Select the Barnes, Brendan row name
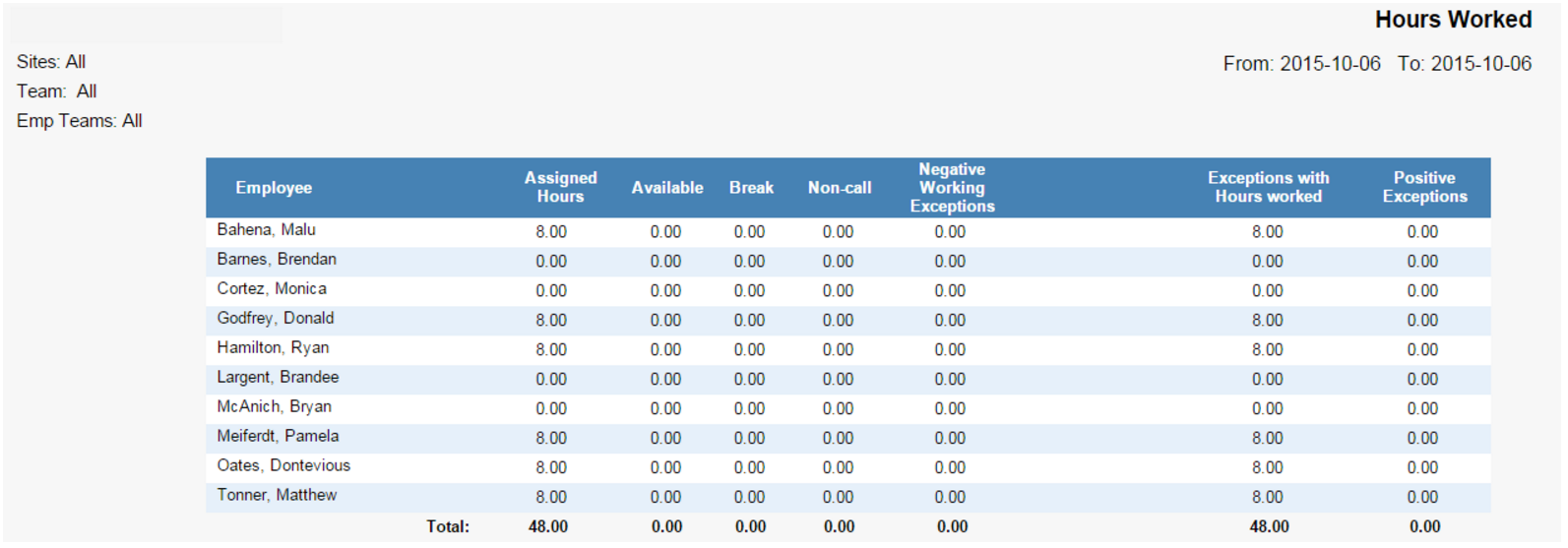 coord(277,260)
